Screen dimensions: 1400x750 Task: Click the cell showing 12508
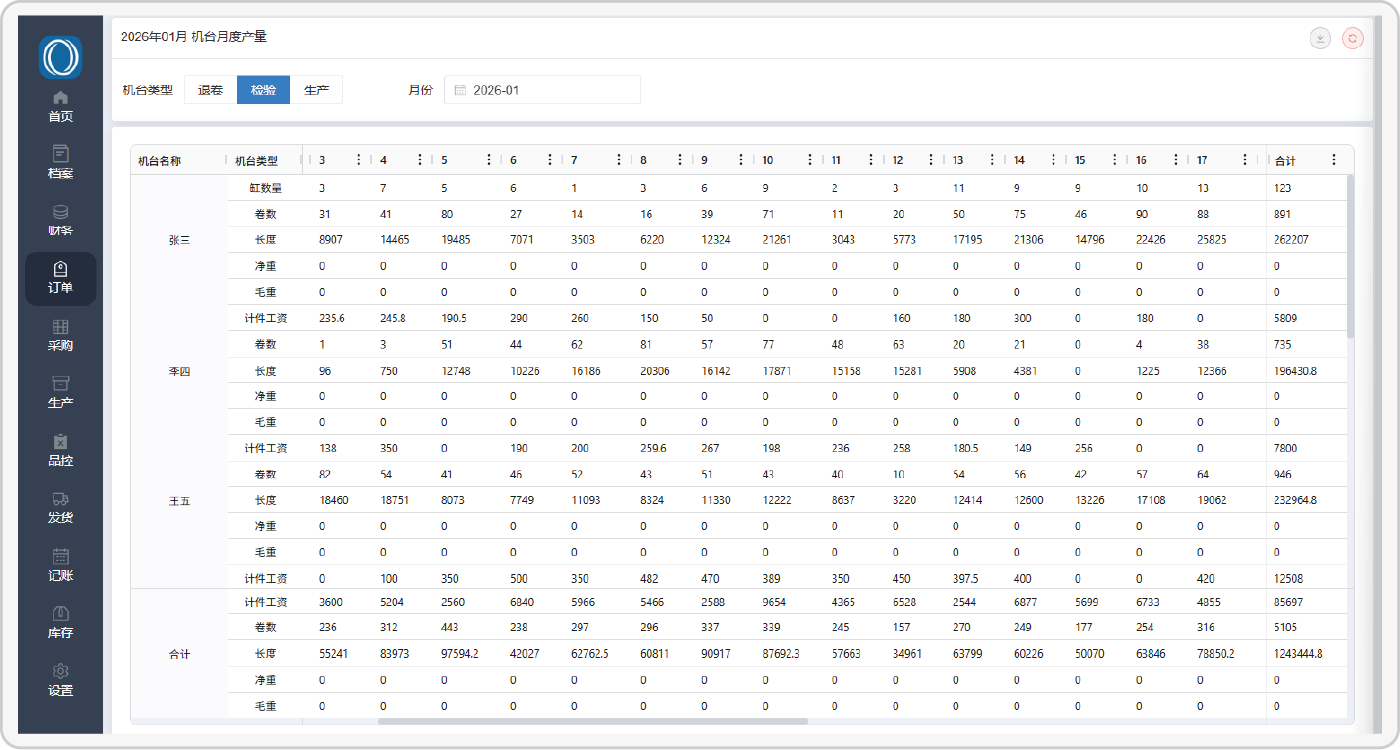tap(1288, 578)
